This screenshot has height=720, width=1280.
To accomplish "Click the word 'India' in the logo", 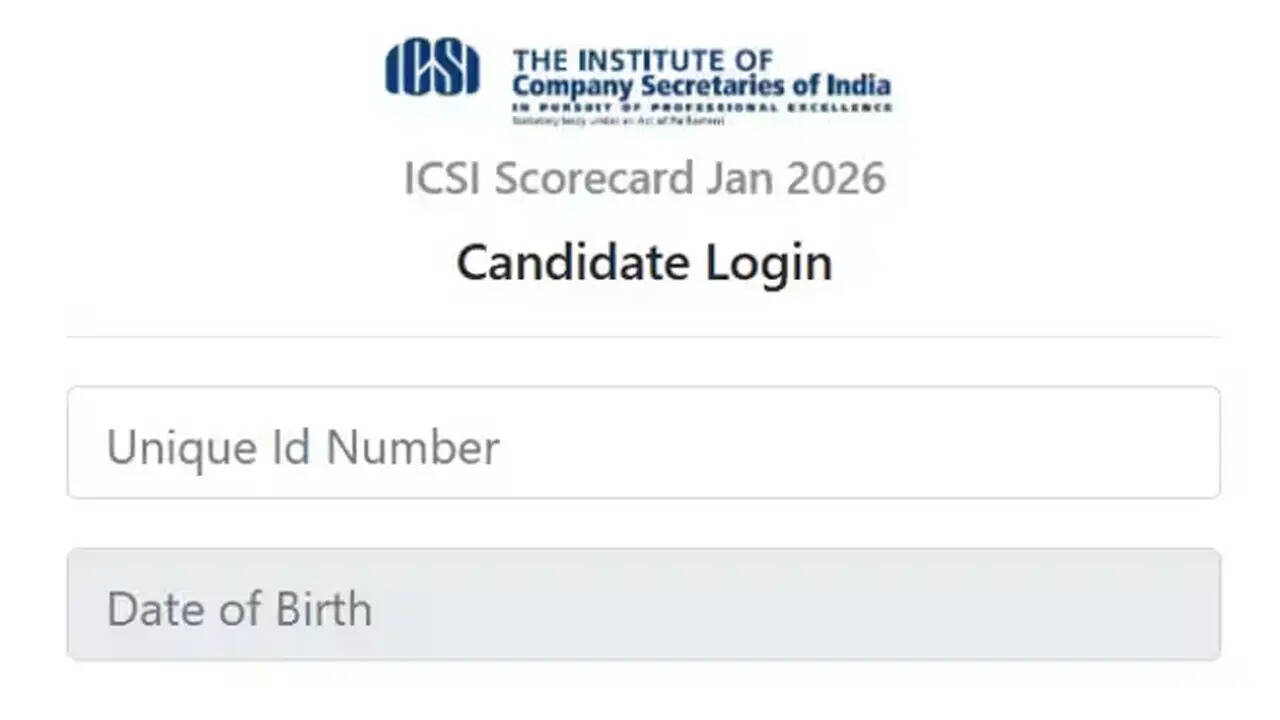I will pyautogui.click(x=855, y=86).
